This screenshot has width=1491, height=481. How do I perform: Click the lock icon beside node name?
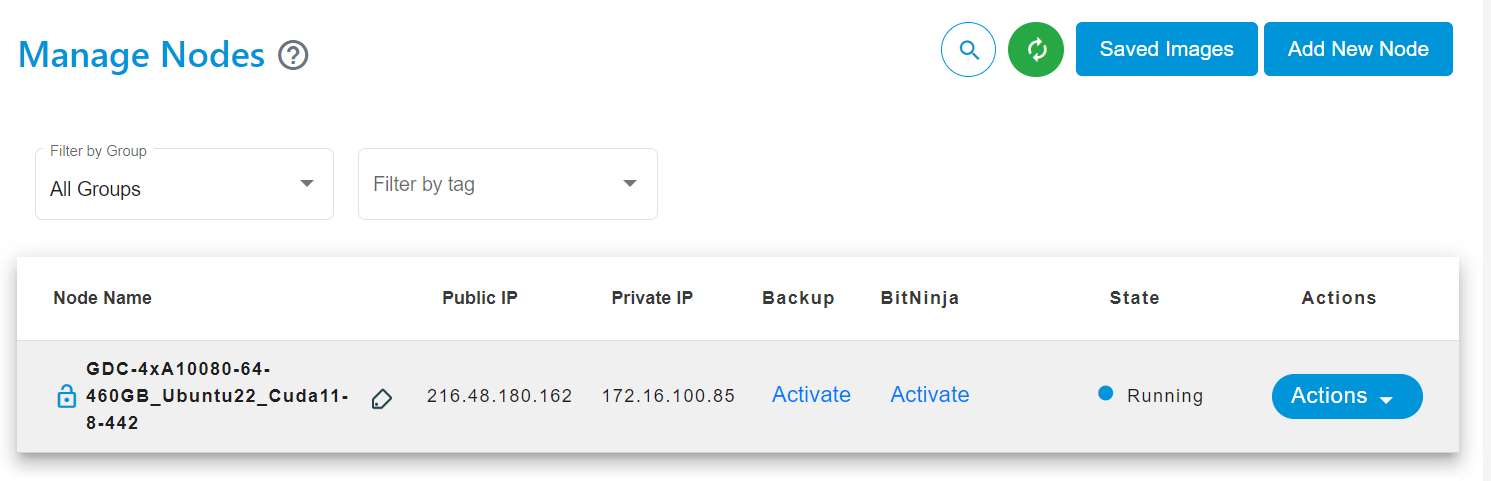click(66, 396)
